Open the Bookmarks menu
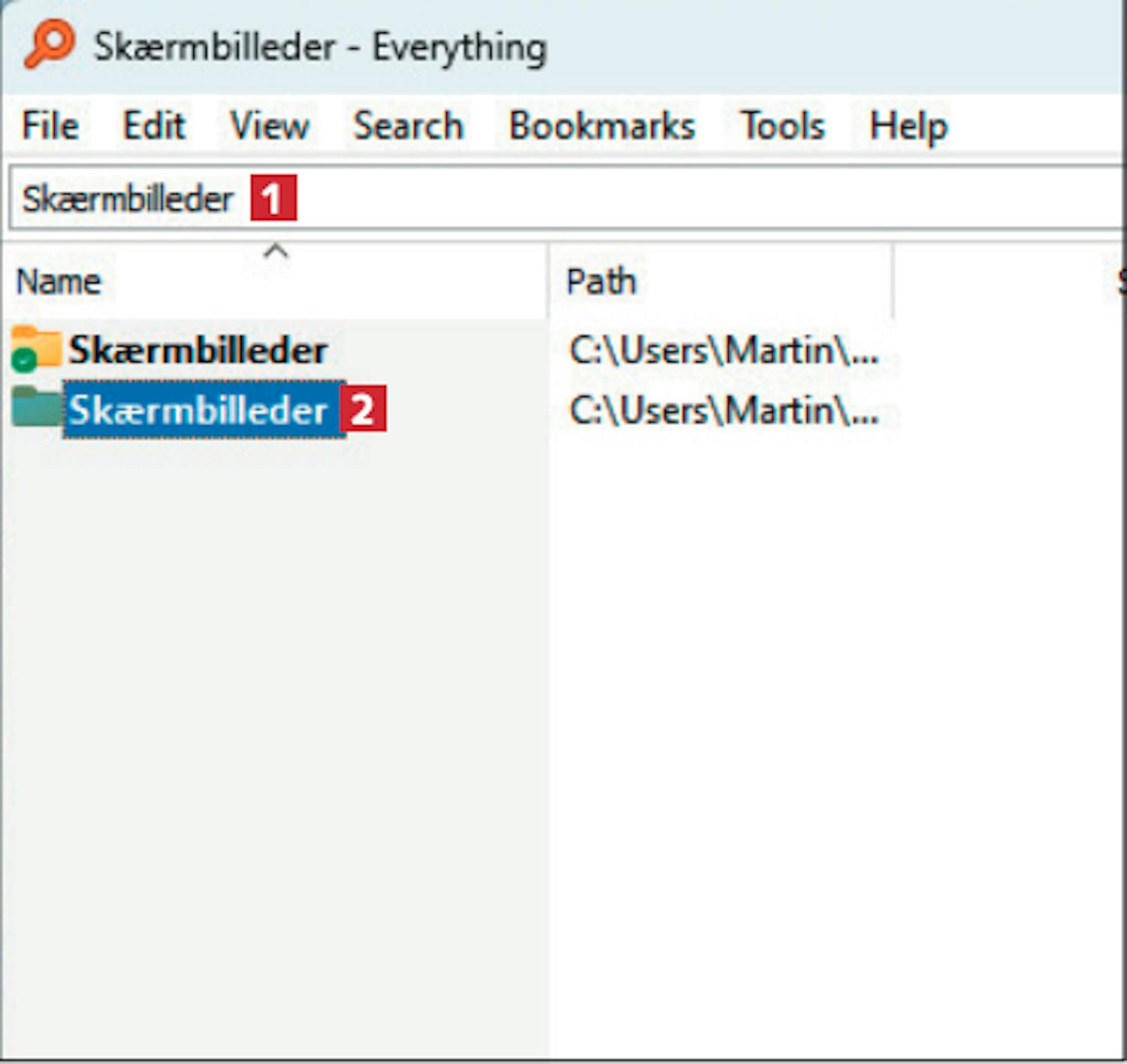The image size is (1127, 1064). coord(602,125)
